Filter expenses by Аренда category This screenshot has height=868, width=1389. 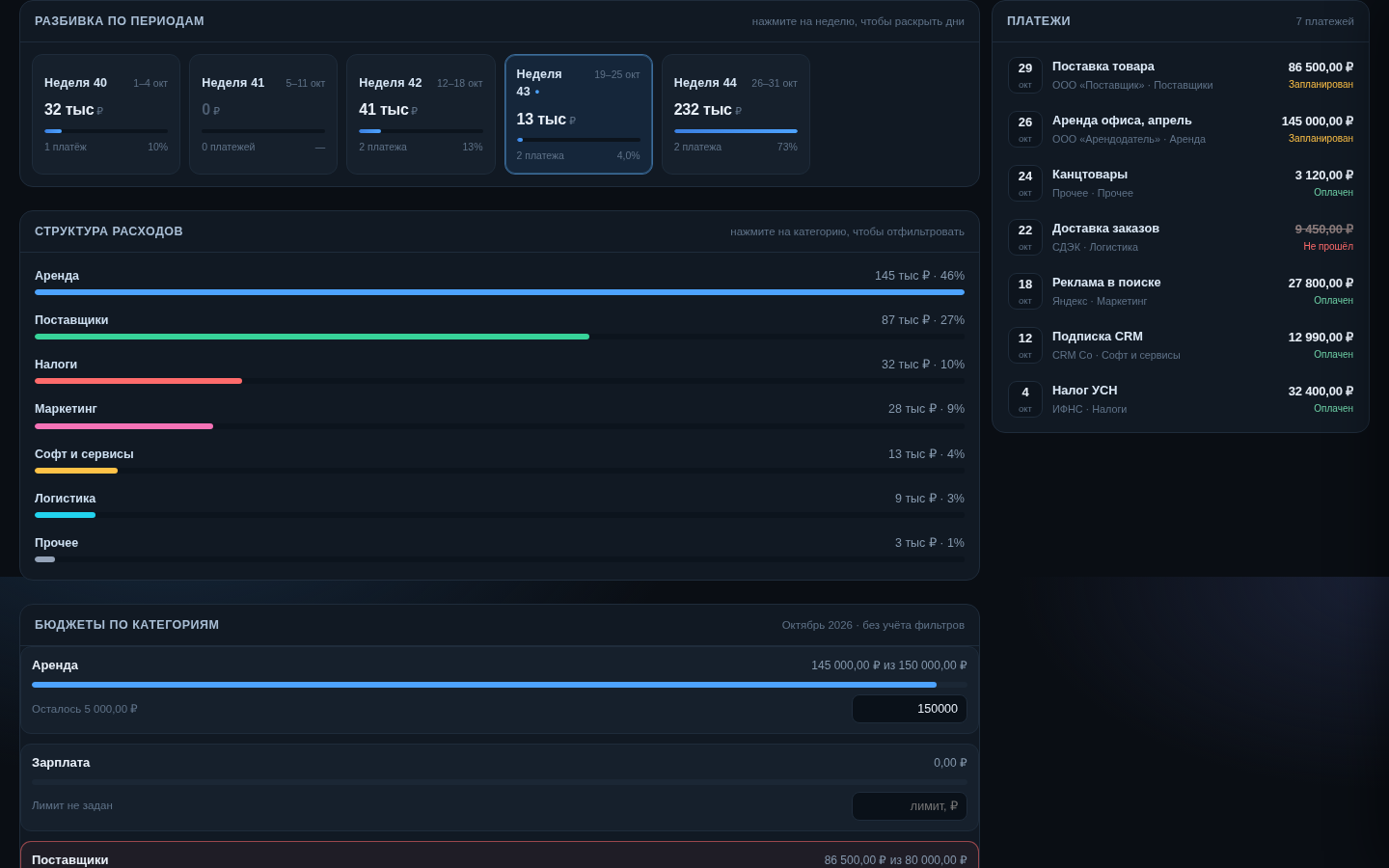click(x=500, y=283)
